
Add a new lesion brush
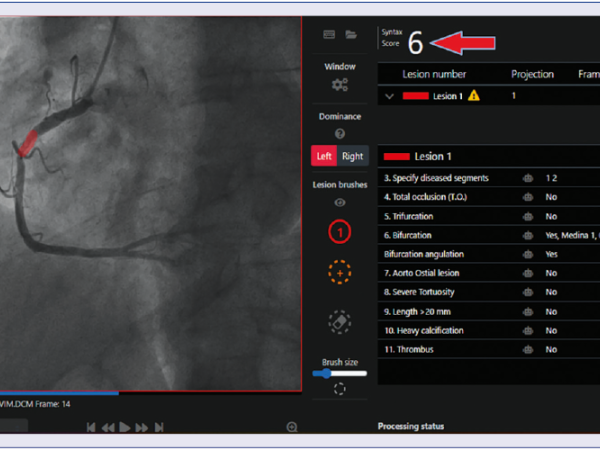(x=340, y=272)
